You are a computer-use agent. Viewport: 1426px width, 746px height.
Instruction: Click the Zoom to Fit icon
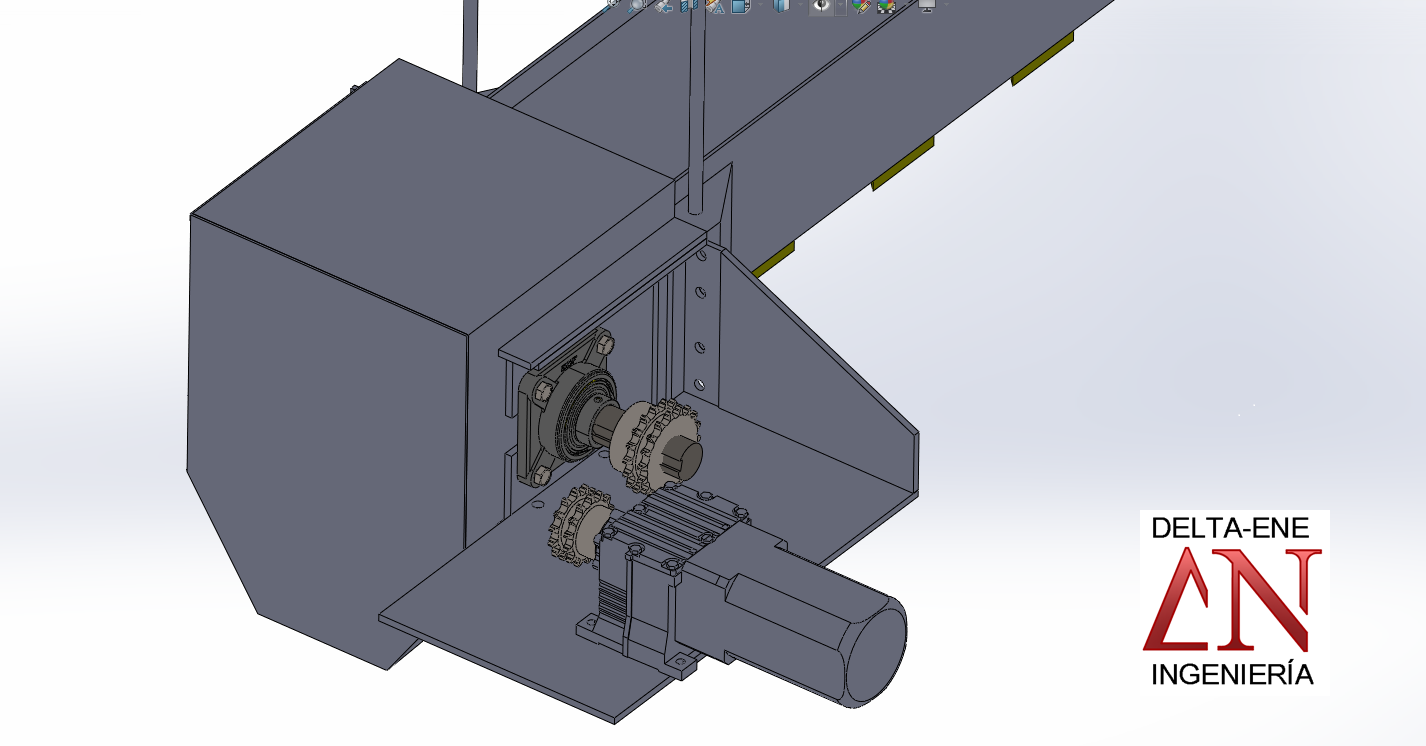[x=612, y=4]
